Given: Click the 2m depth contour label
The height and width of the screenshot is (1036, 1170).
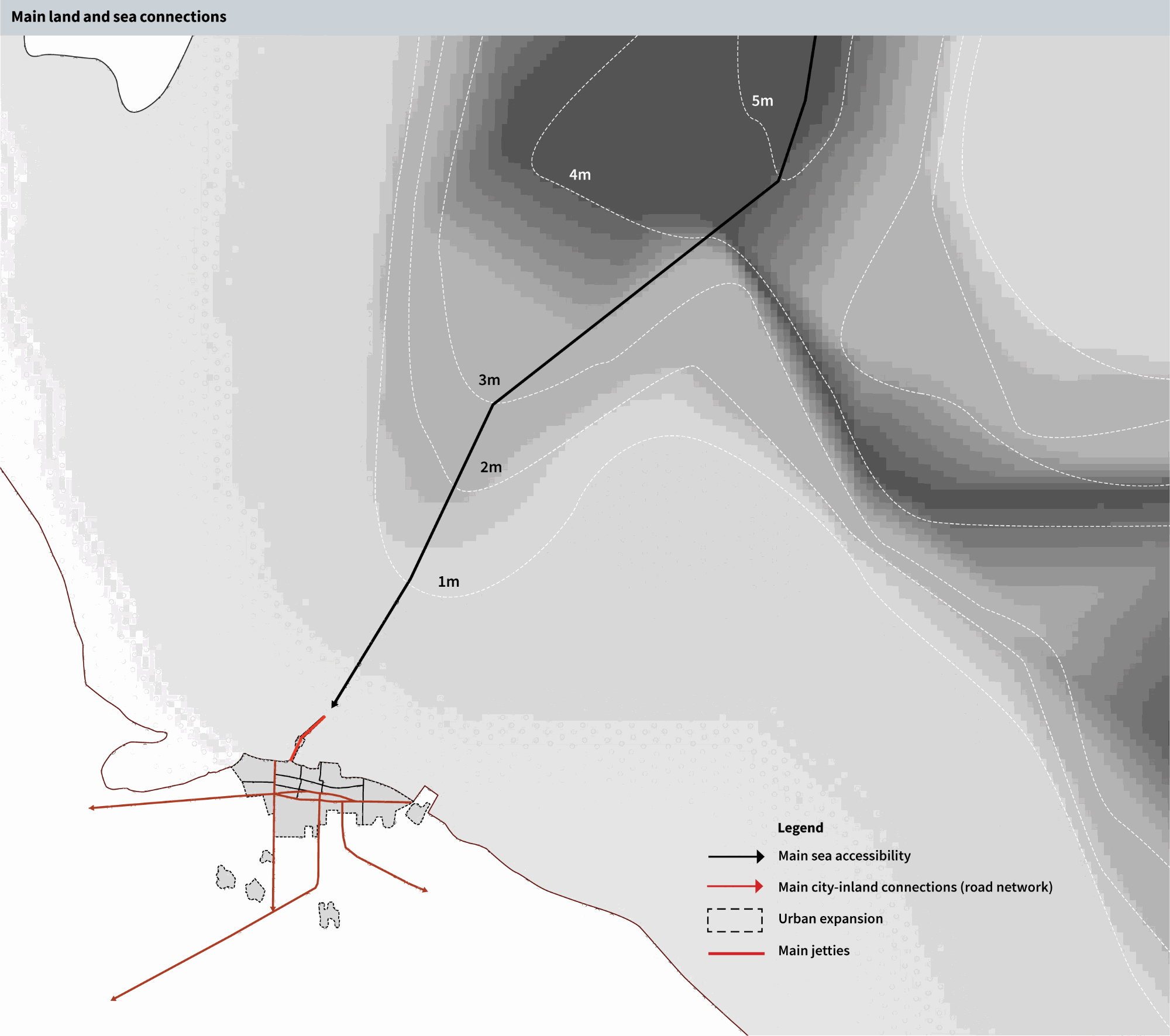Looking at the screenshot, I should (491, 467).
